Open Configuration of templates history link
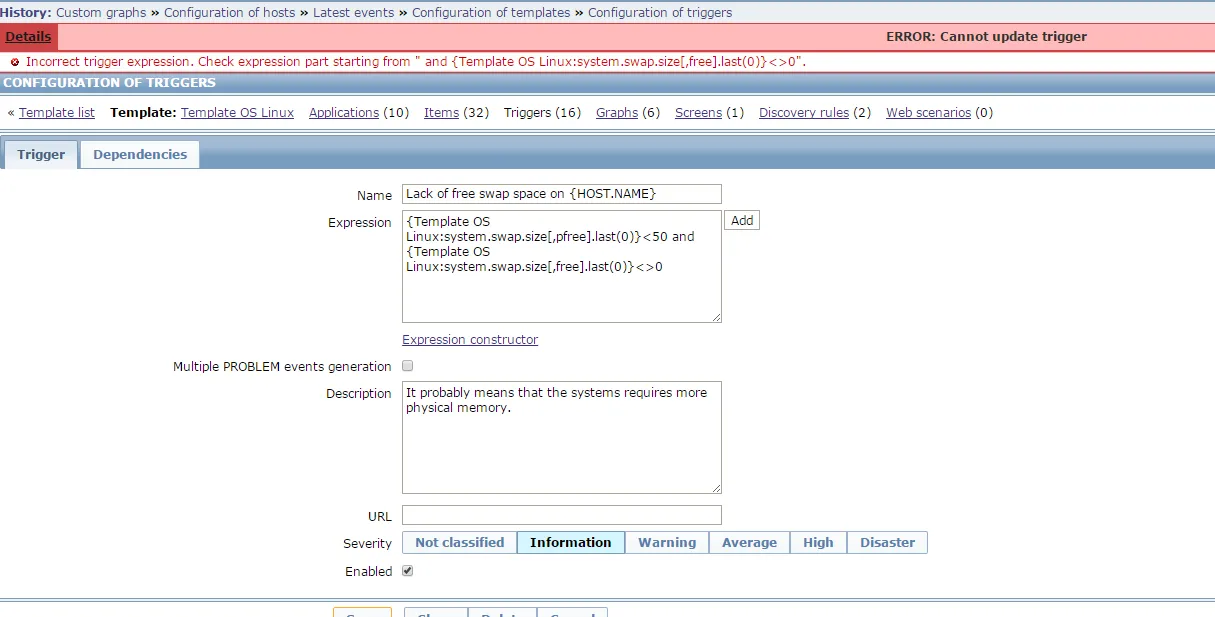Image resolution: width=1215 pixels, height=617 pixels. click(x=491, y=13)
